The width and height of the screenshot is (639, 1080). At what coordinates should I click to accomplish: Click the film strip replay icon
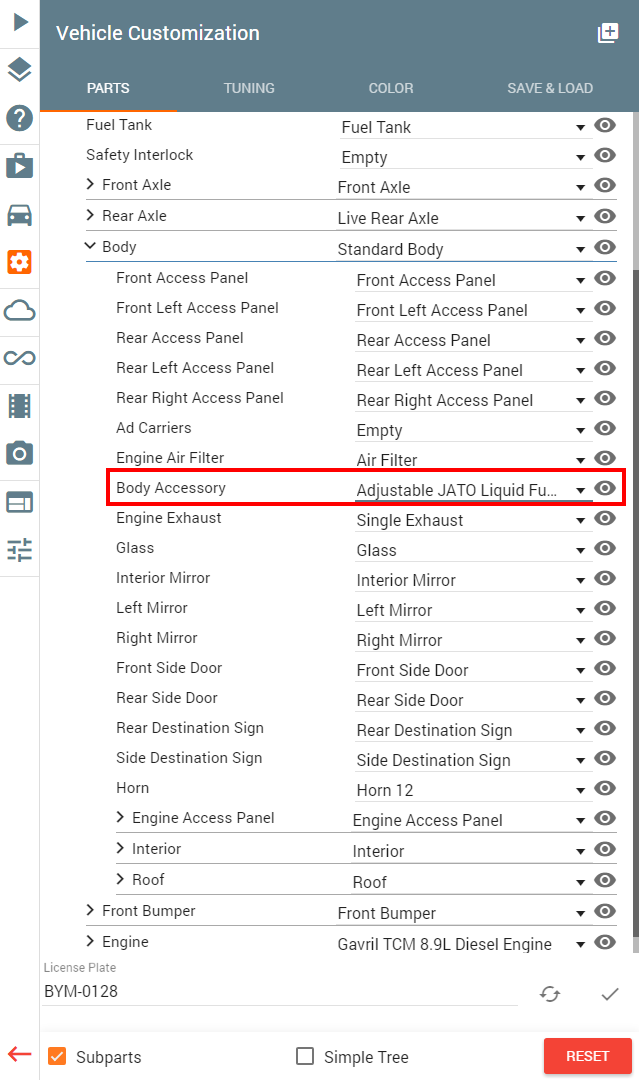click(19, 406)
